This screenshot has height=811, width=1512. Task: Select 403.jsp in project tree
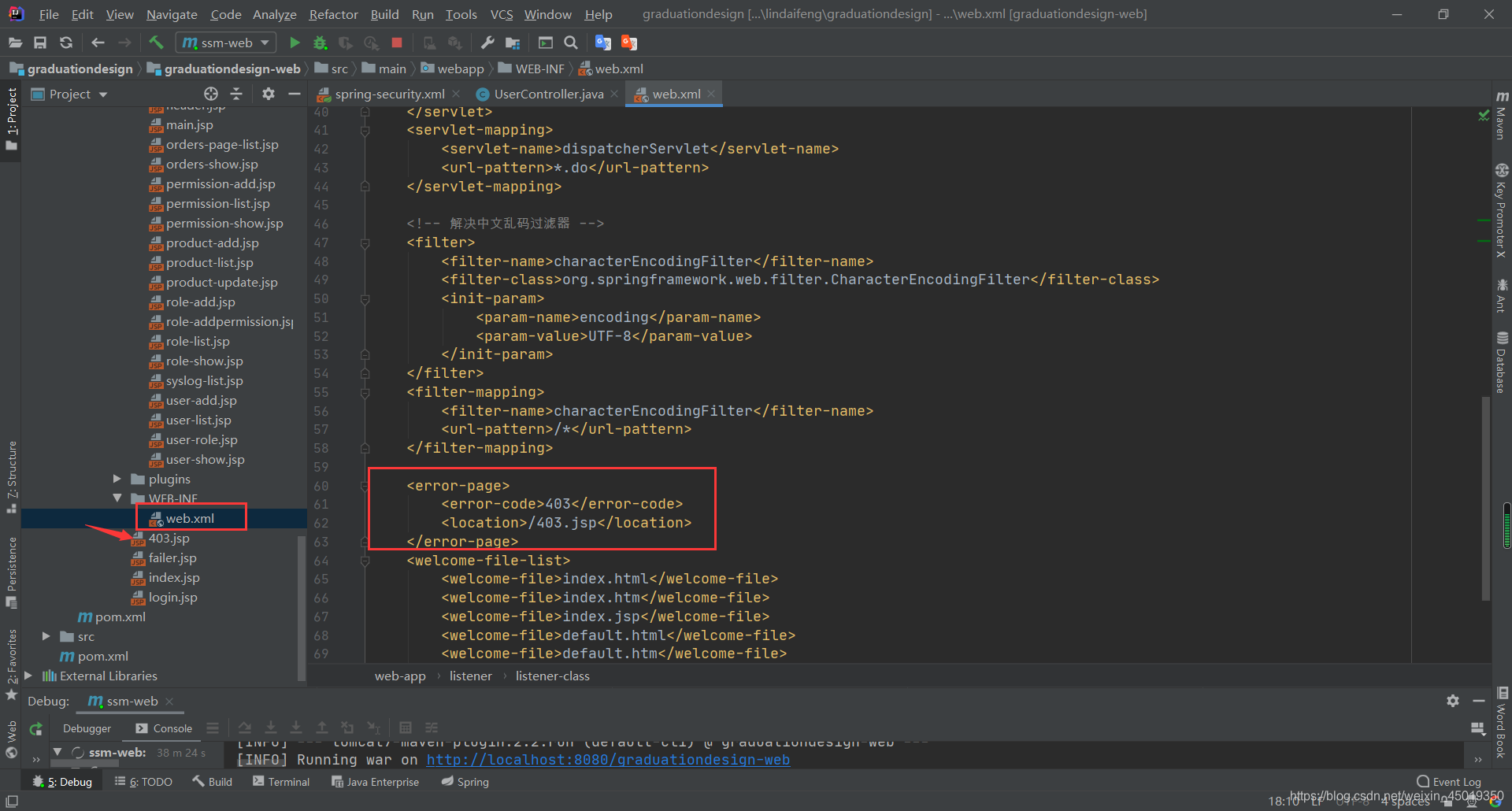coord(169,538)
